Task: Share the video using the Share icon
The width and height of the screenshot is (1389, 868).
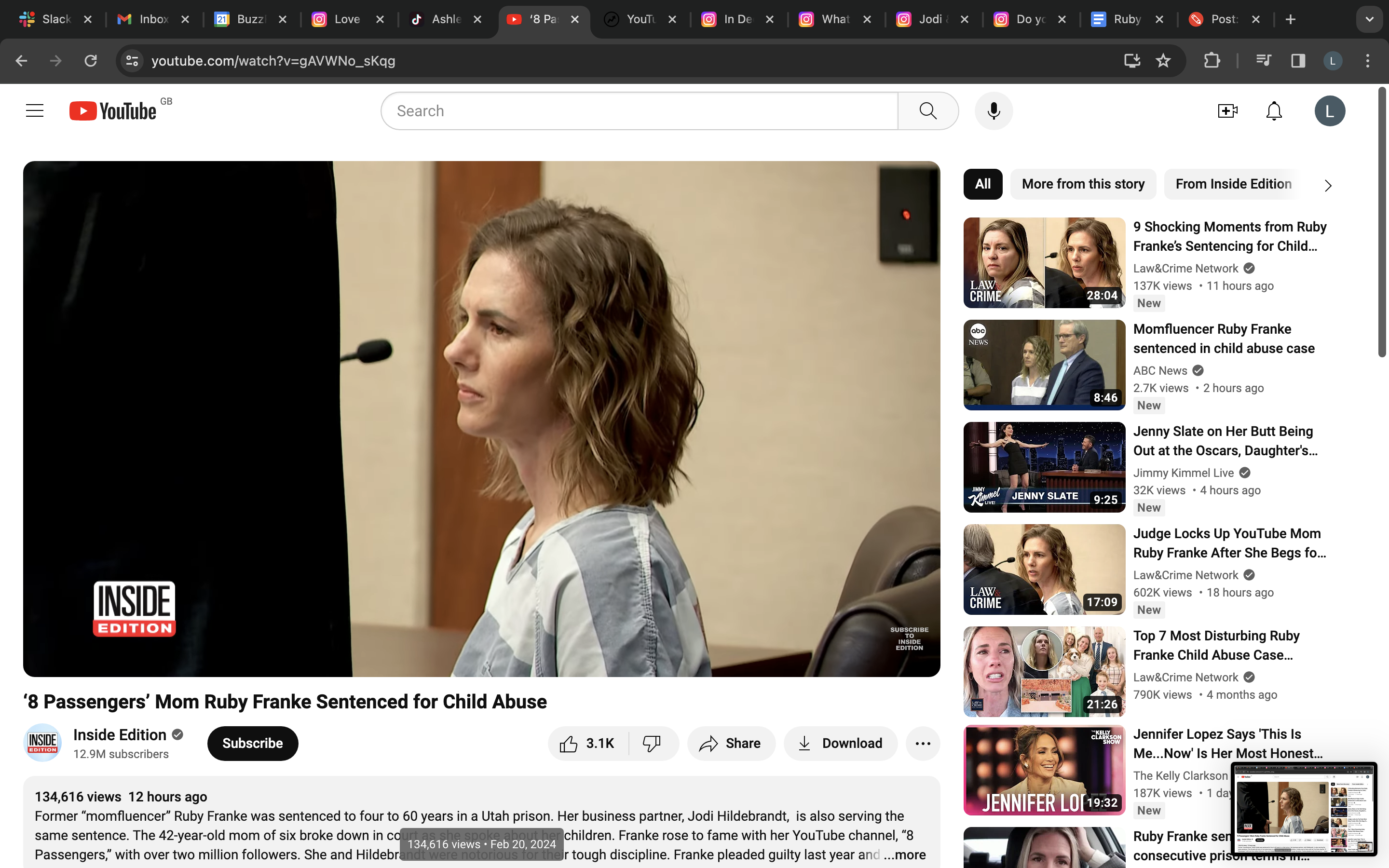Action: [731, 743]
